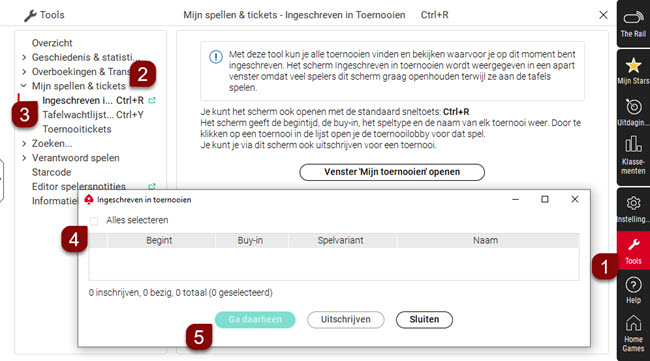This screenshot has height=361, width=650.
Task: Open Home Games house icon
Action: (633, 324)
